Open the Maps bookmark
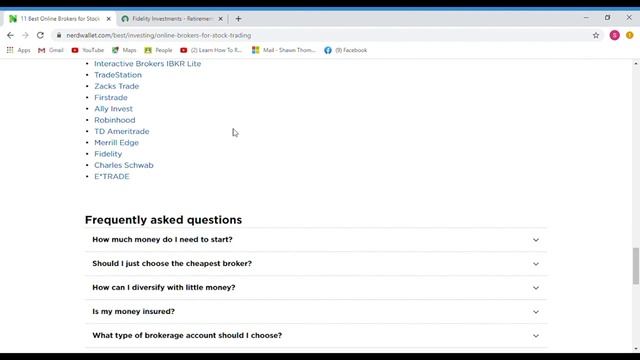This screenshot has height=360, width=640. point(124,50)
